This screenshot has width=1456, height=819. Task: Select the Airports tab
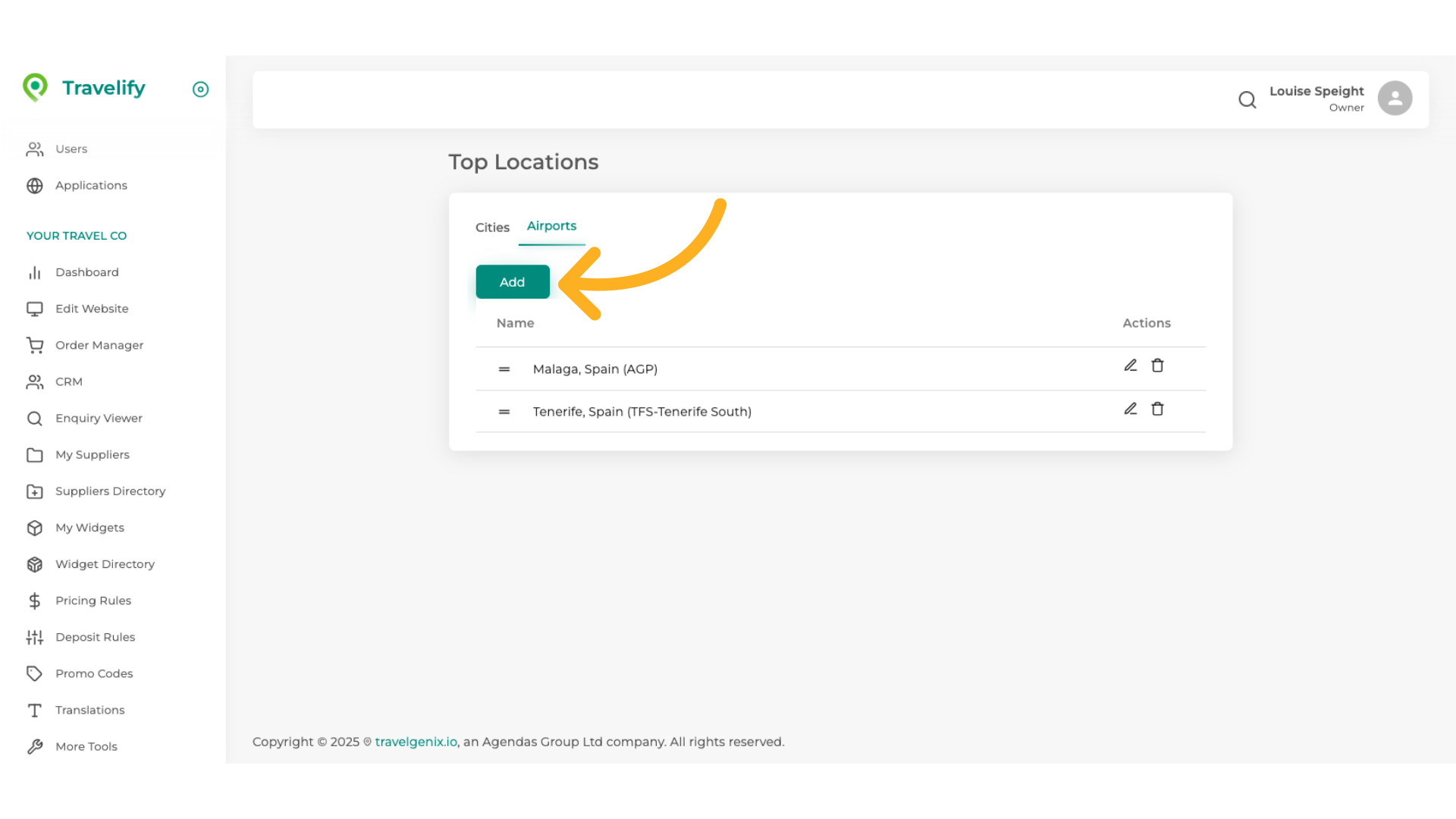(x=551, y=226)
